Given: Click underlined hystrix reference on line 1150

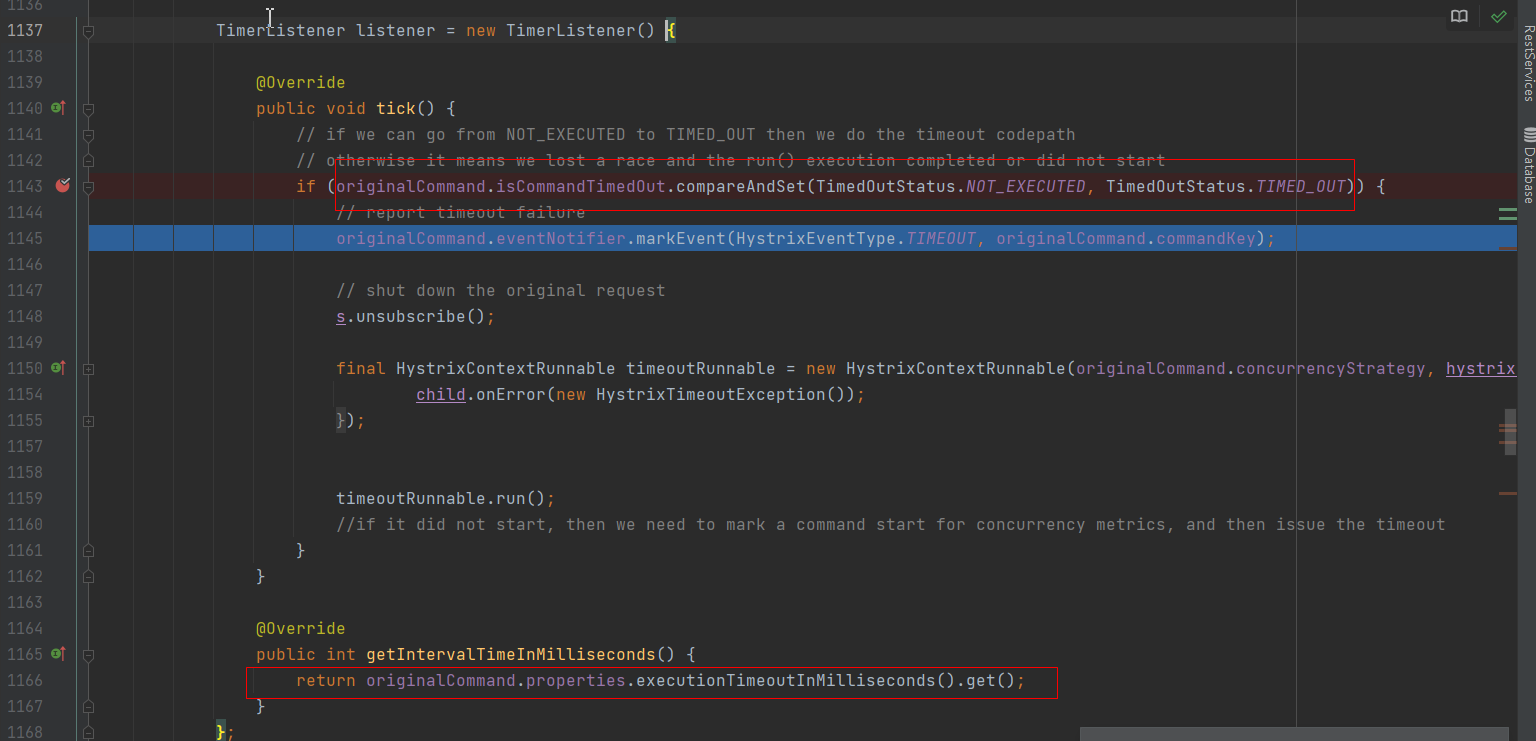Looking at the screenshot, I should click(x=1481, y=368).
